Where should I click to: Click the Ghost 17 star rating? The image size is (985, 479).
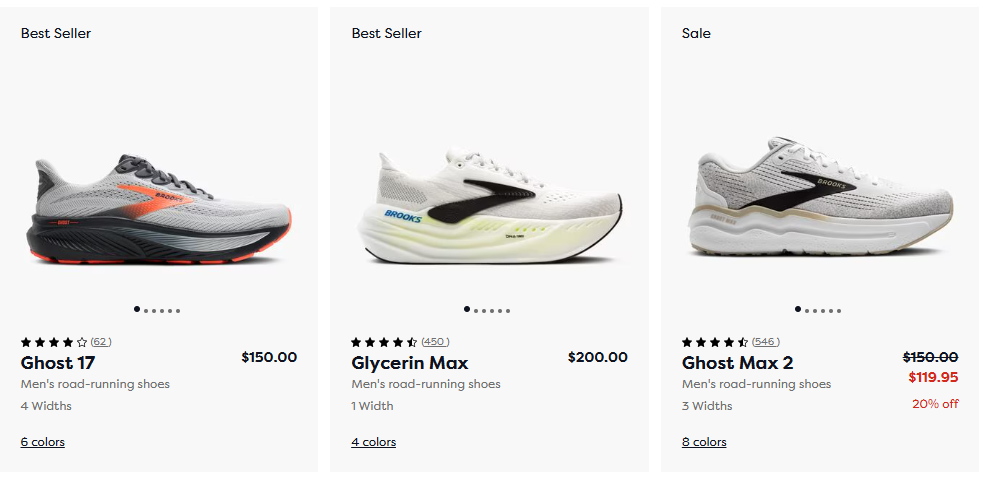click(x=54, y=342)
